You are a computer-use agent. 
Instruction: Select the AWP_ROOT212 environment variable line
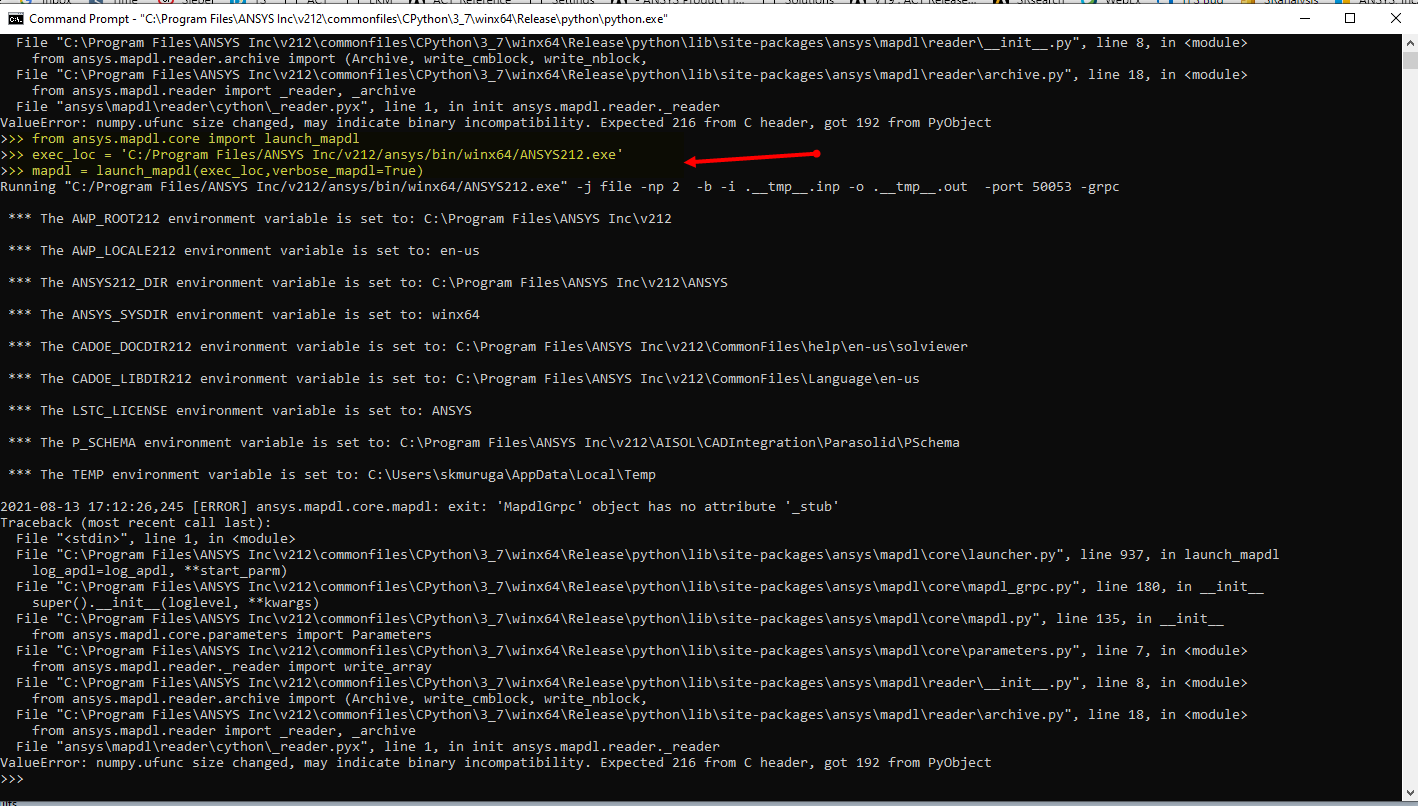340,219
